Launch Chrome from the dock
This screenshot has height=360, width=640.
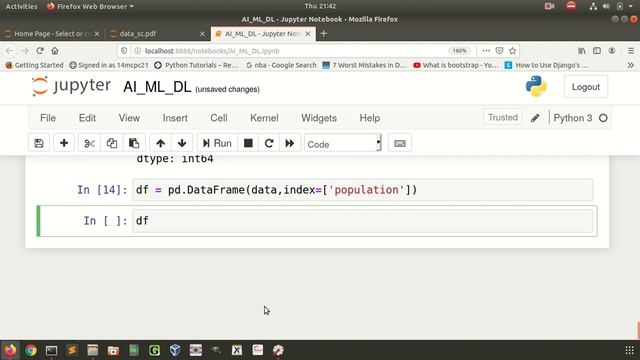pos(31,350)
